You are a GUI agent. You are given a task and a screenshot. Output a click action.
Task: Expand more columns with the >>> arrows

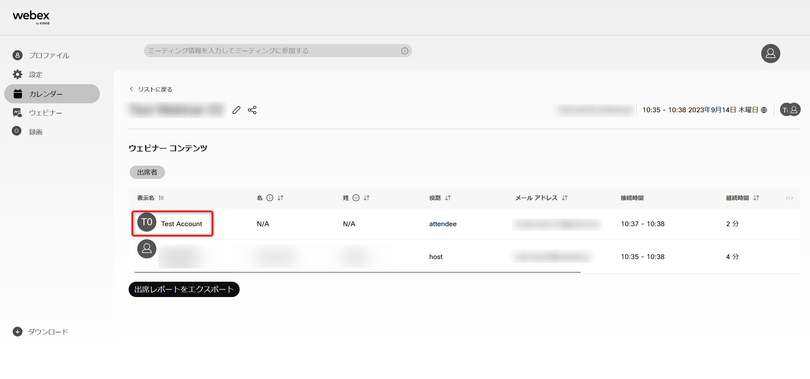pos(789,198)
